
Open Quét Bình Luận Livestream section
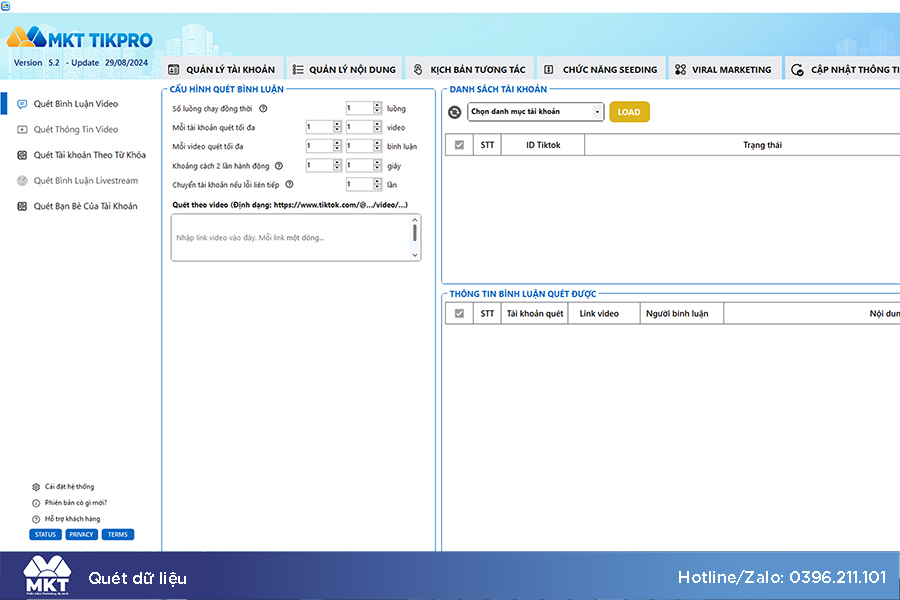pyautogui.click(x=86, y=181)
